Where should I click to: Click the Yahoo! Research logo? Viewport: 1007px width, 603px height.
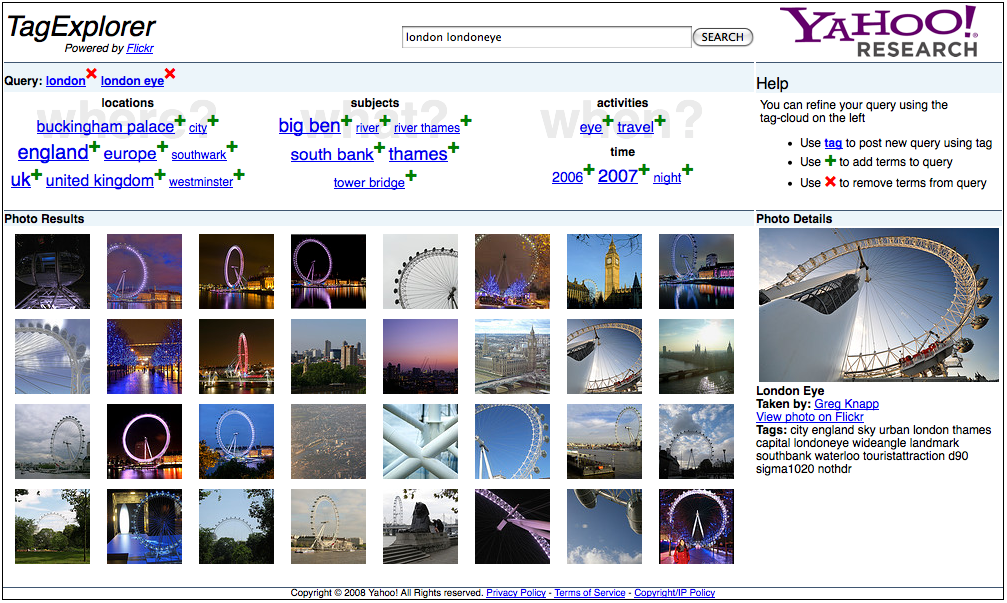879,31
